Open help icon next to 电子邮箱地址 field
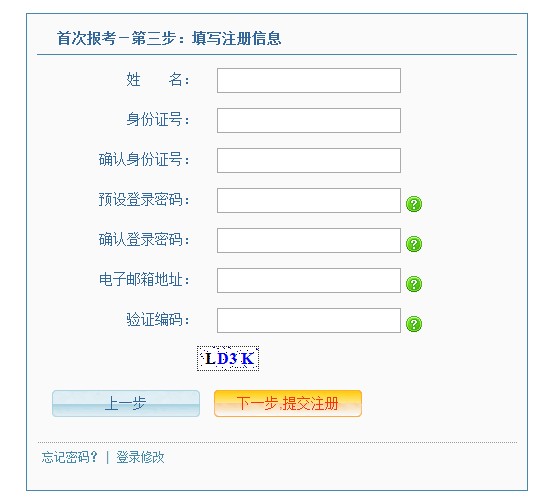Screen dimensions: 536x502 [414, 284]
